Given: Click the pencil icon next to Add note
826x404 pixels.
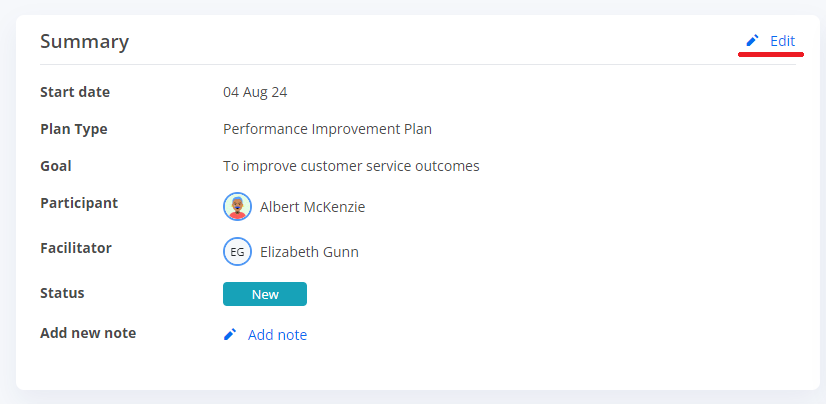Looking at the screenshot, I should click(230, 334).
